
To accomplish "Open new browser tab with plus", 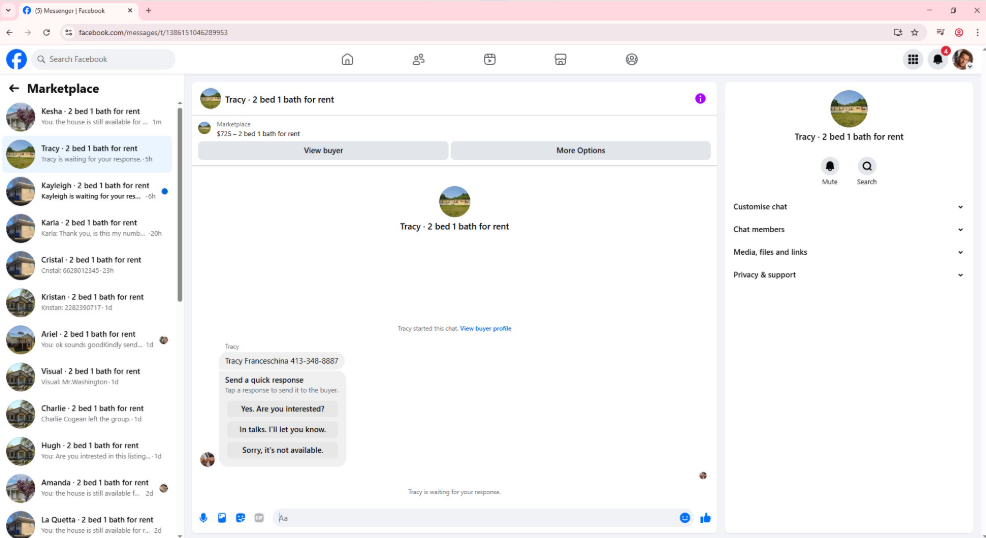I will coord(148,10).
